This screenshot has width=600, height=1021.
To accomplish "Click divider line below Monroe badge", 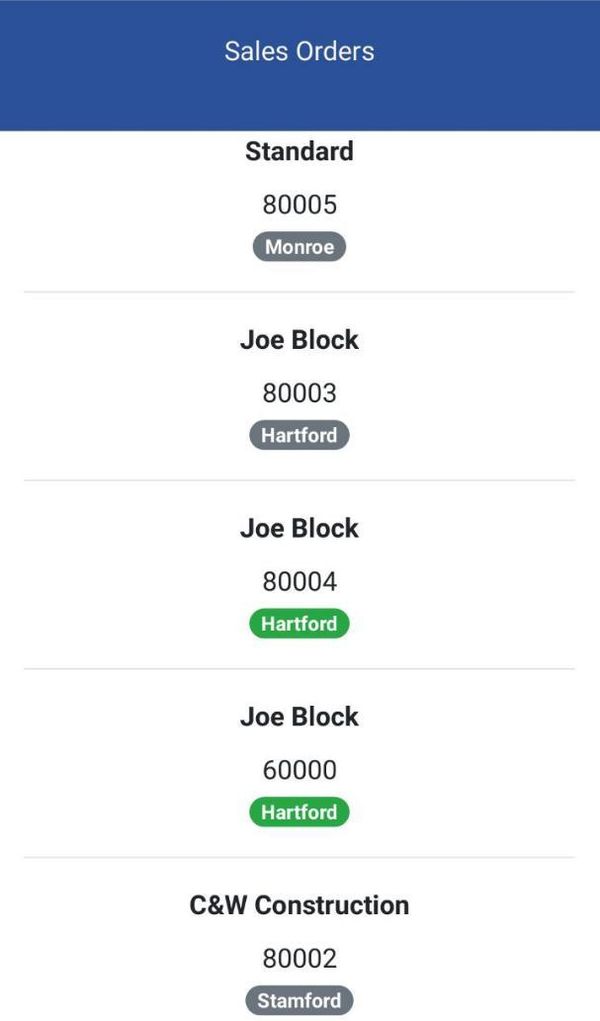I will click(299, 292).
